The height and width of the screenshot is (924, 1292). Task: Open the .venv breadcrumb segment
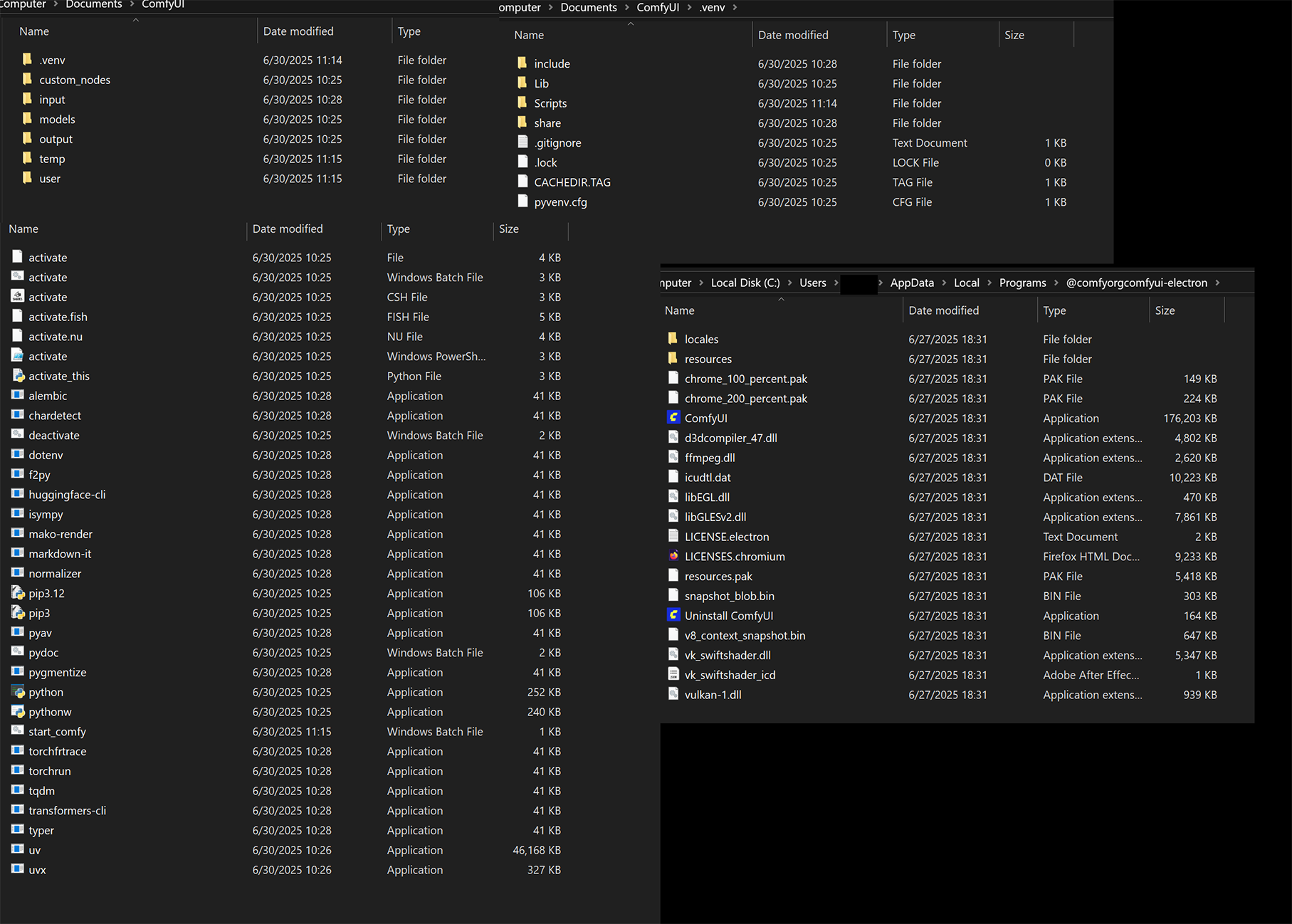point(712,7)
